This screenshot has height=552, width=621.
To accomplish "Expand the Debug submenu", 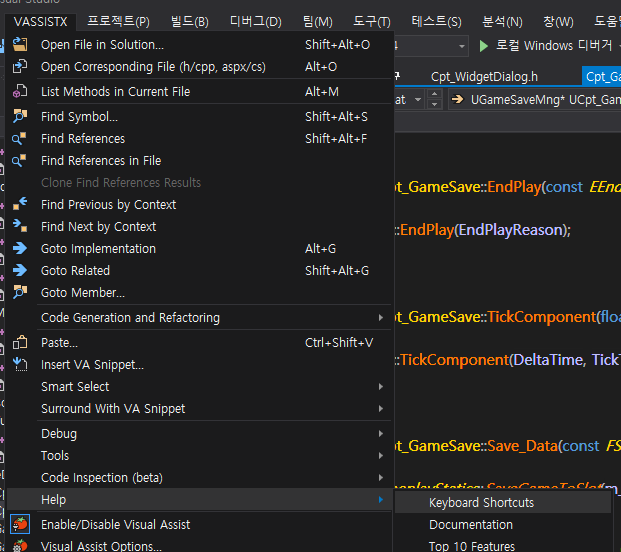I will tap(200, 434).
